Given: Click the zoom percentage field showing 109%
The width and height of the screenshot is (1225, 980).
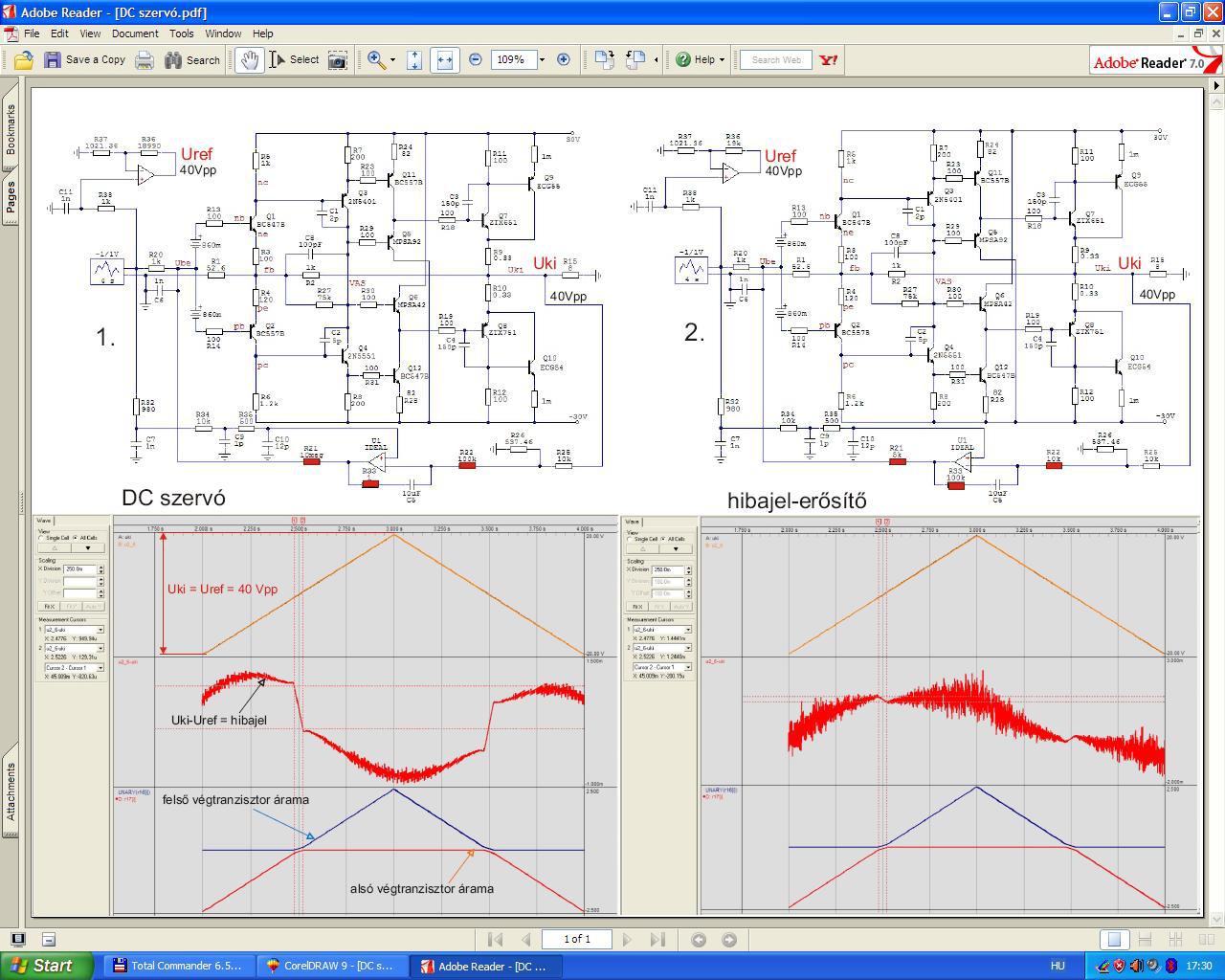Looking at the screenshot, I should 513,59.
